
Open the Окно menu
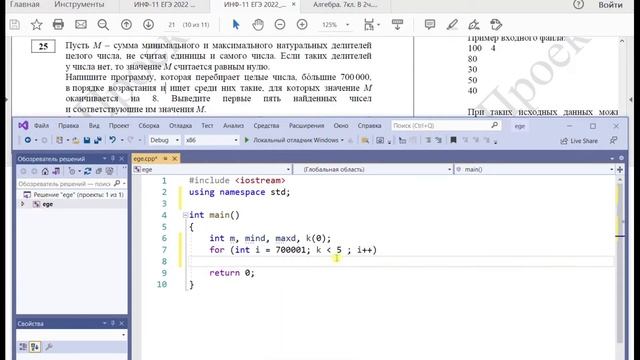point(341,126)
